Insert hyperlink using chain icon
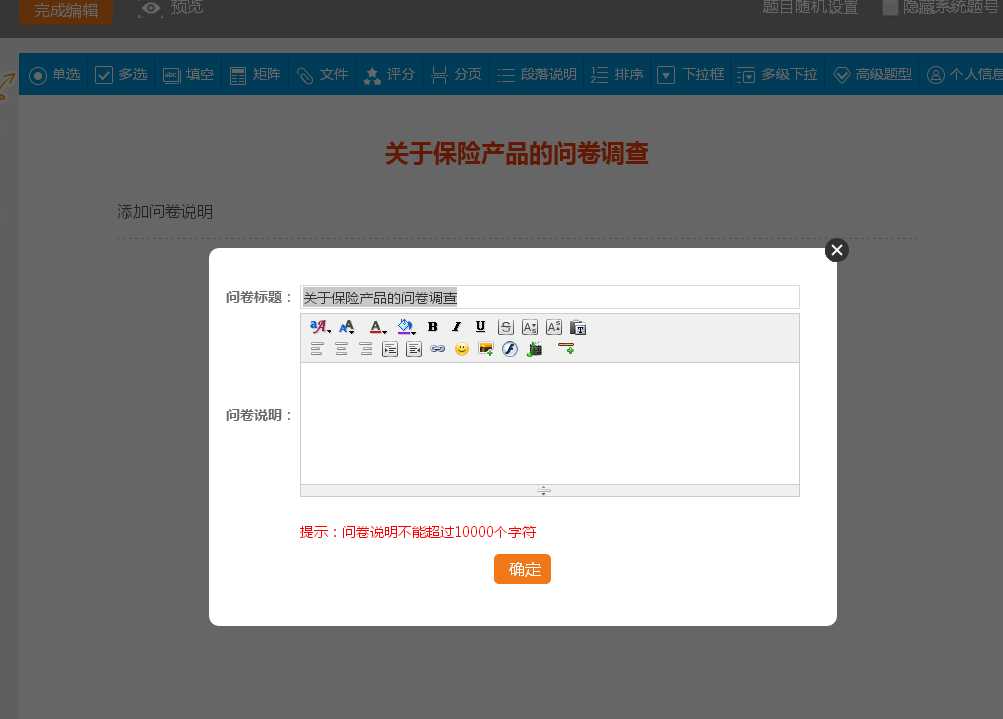The image size is (1003, 719). click(438, 349)
